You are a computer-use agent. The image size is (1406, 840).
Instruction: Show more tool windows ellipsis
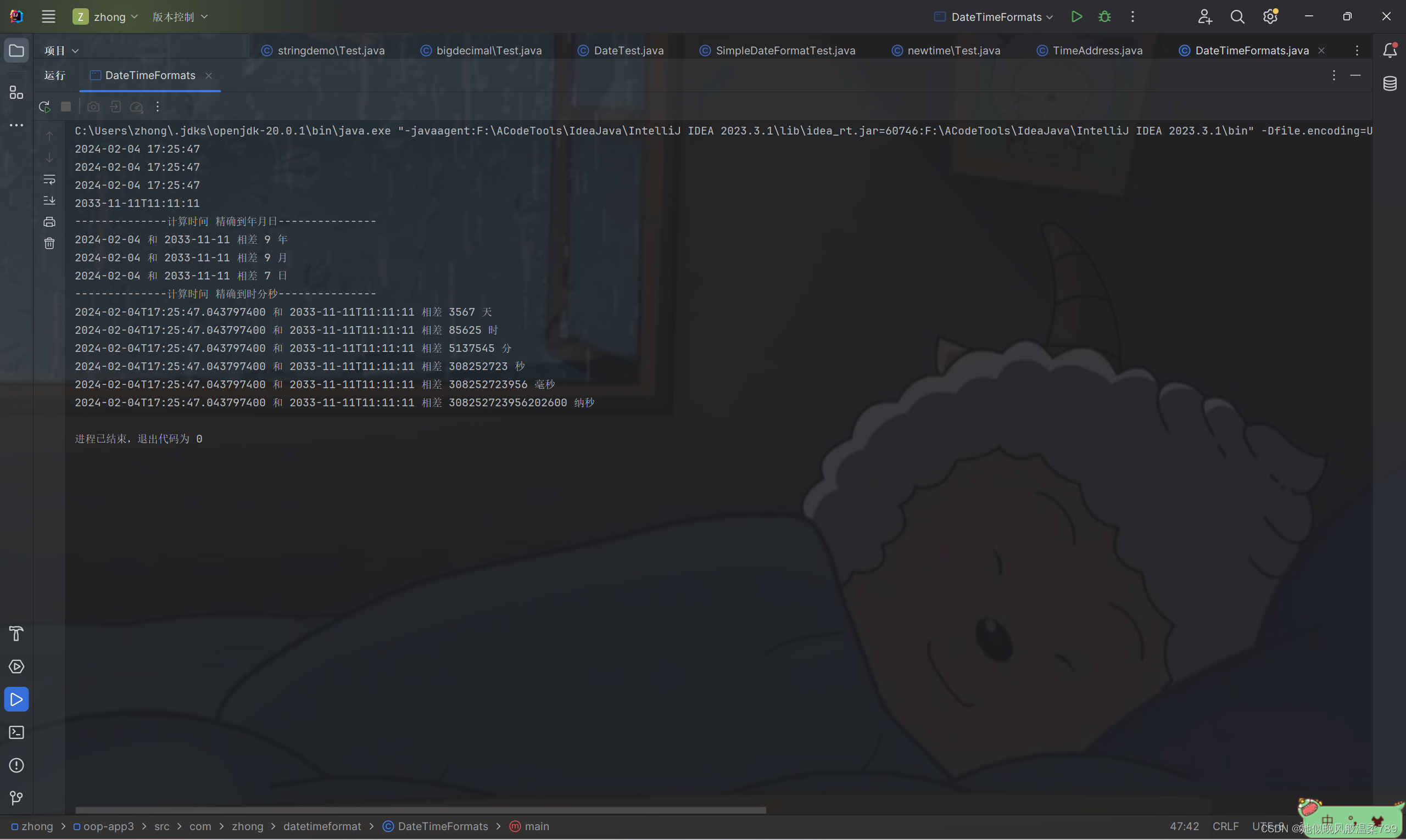[x=16, y=125]
